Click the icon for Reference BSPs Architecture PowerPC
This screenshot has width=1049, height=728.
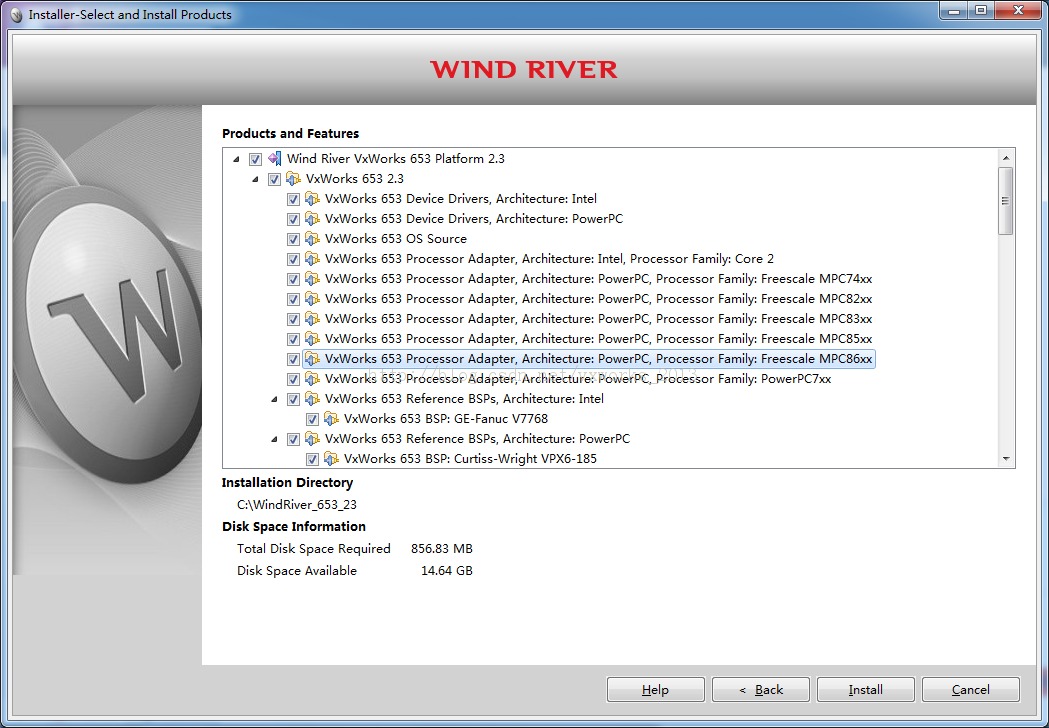tap(312, 439)
